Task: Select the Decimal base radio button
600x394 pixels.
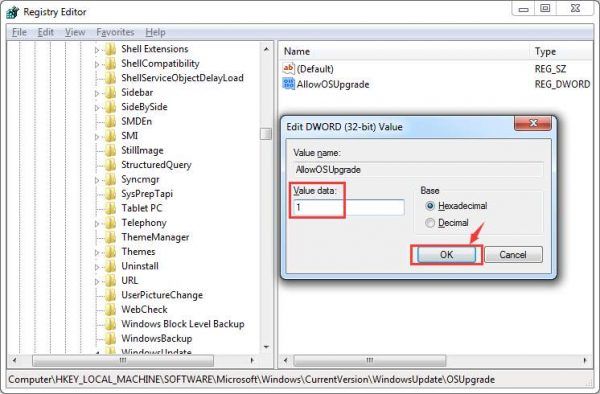Action: pyautogui.click(x=430, y=223)
